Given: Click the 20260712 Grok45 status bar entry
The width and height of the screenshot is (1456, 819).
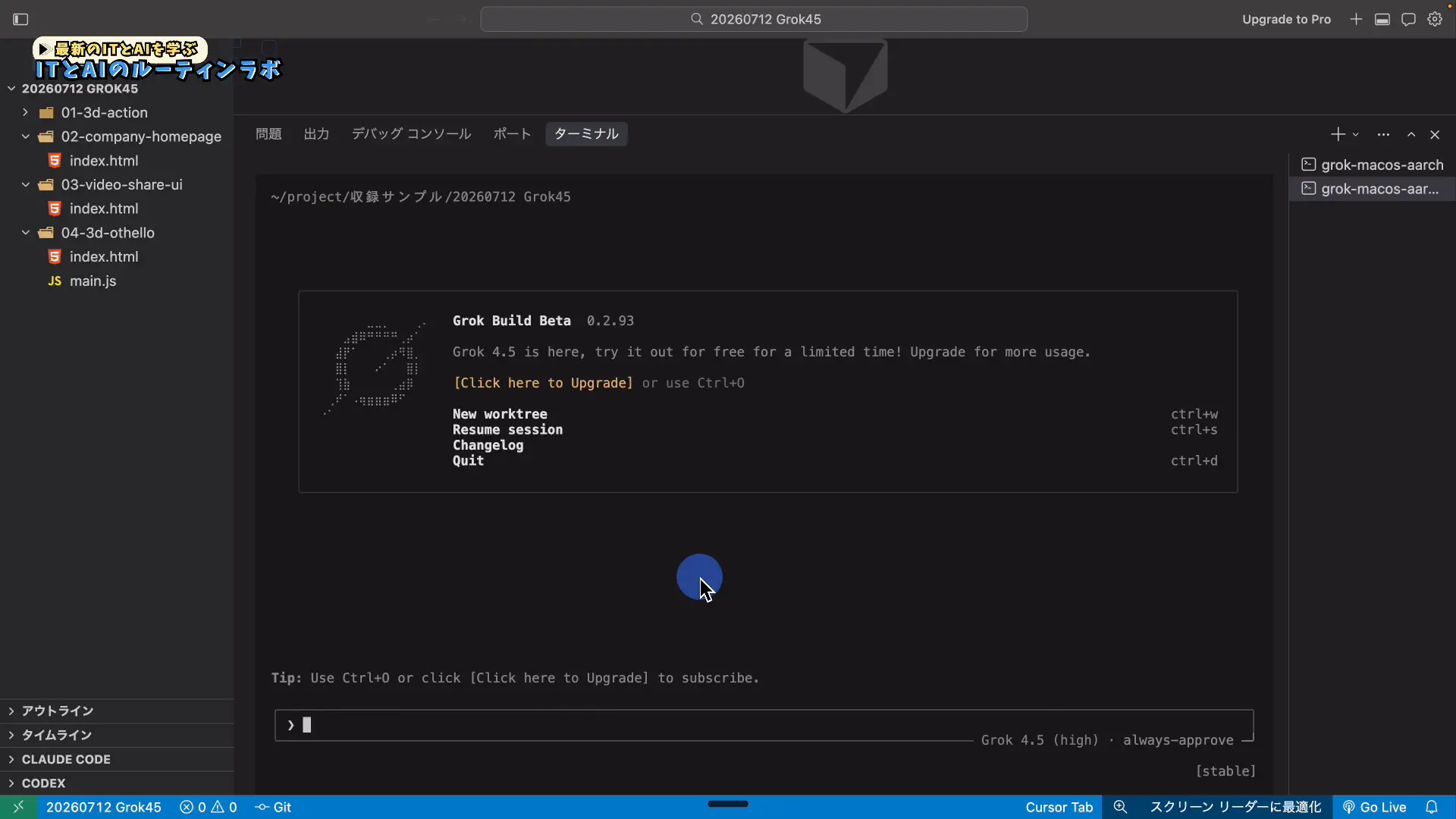Looking at the screenshot, I should point(104,807).
